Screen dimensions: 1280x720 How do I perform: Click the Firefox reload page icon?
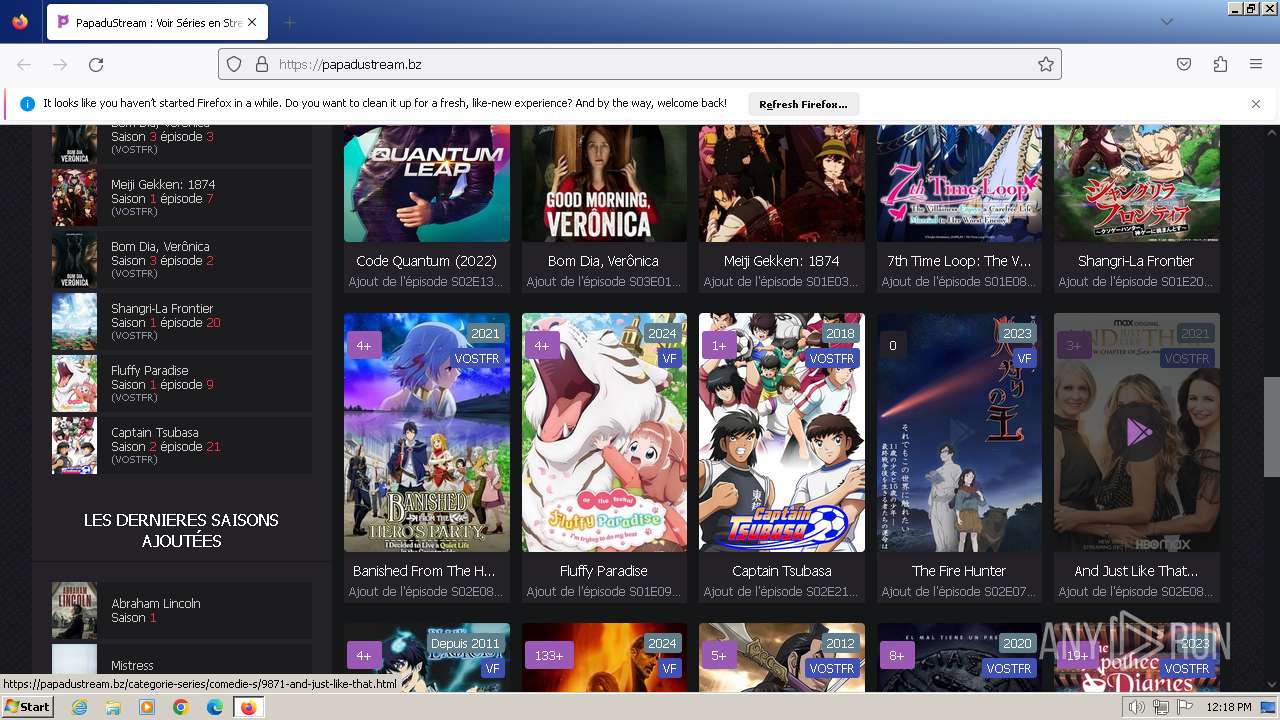pyautogui.click(x=96, y=64)
